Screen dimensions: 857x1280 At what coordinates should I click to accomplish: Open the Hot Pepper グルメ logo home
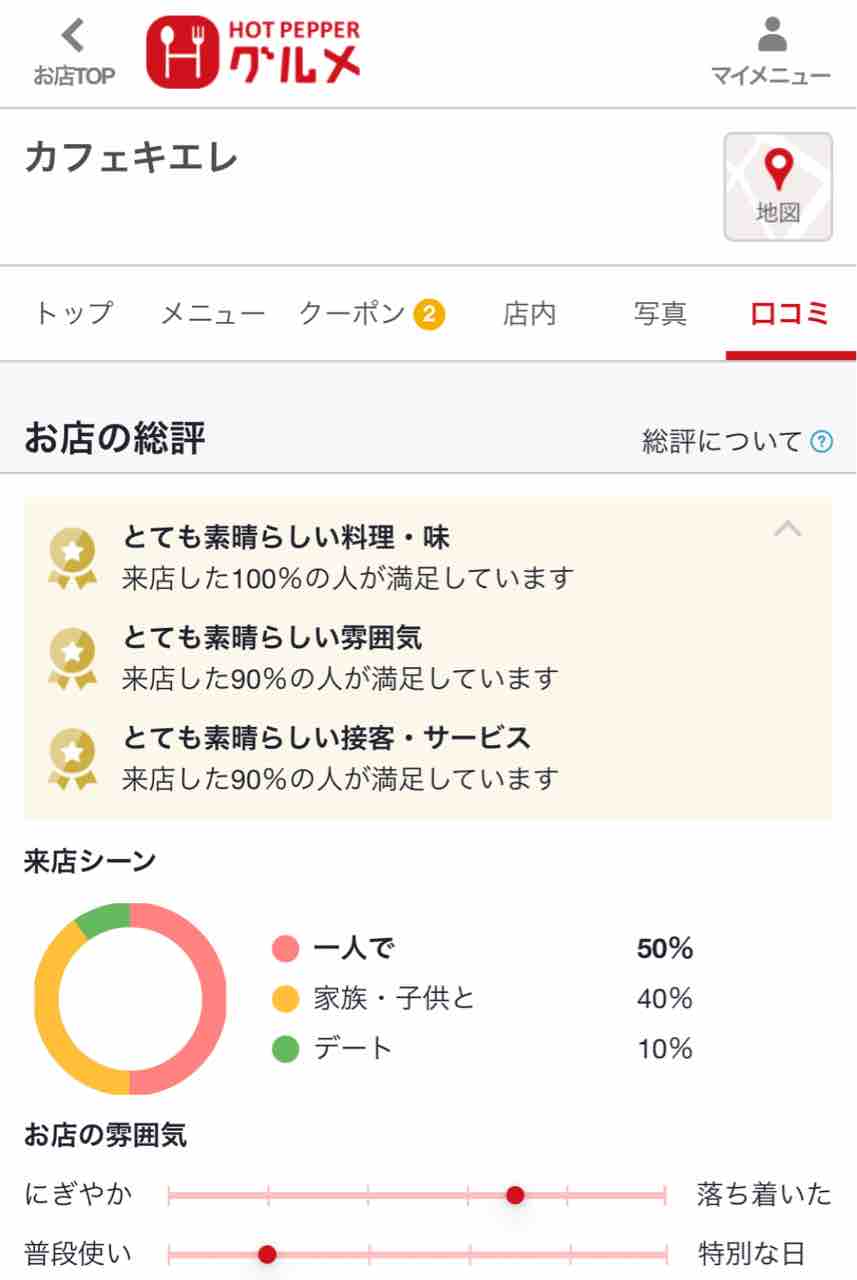(x=253, y=52)
